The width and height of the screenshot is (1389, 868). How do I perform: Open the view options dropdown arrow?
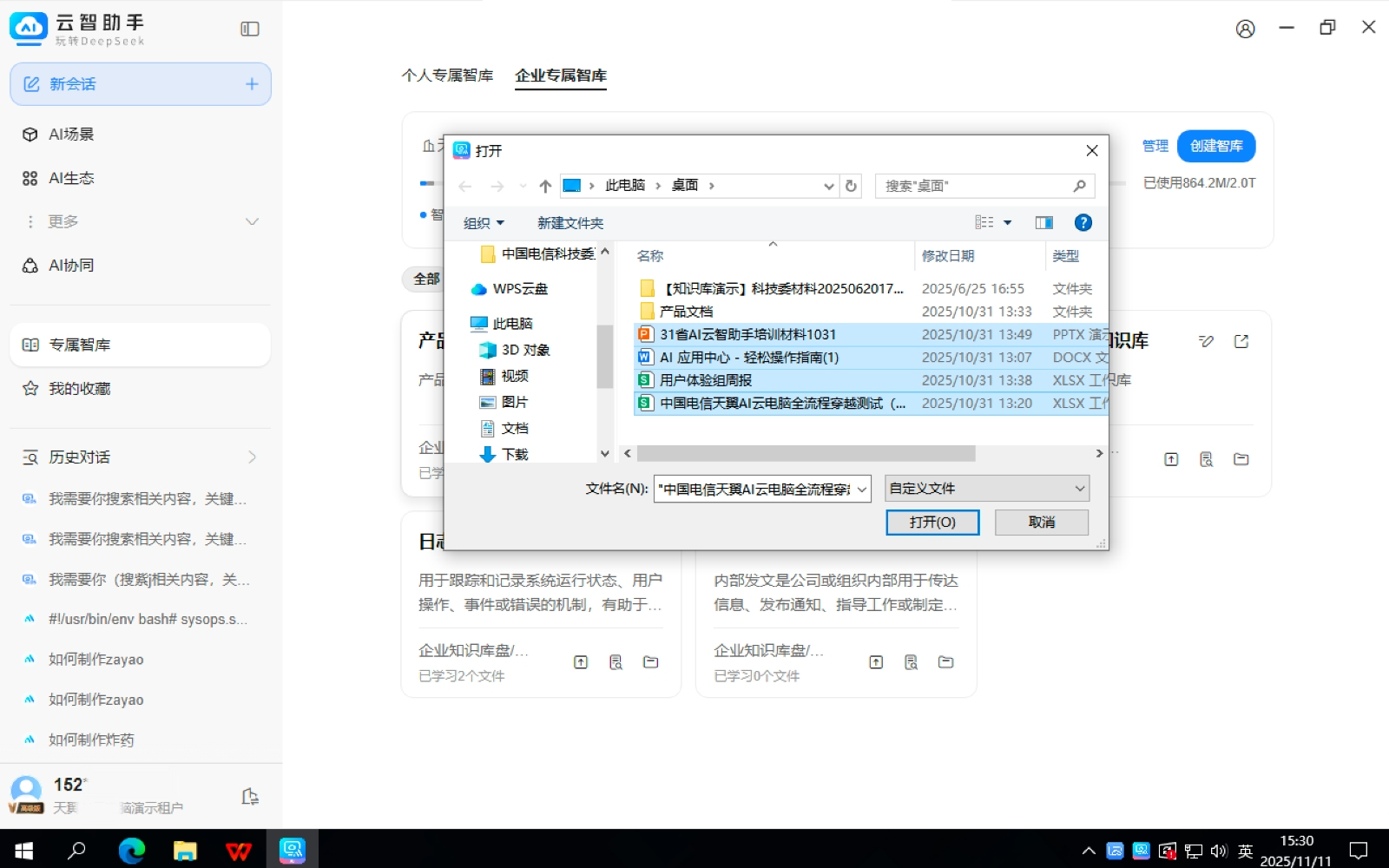point(1007,222)
